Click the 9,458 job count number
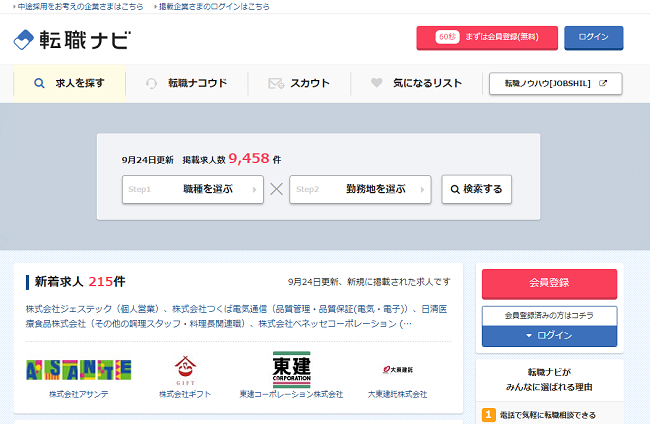The width and height of the screenshot is (650, 424). [249, 158]
